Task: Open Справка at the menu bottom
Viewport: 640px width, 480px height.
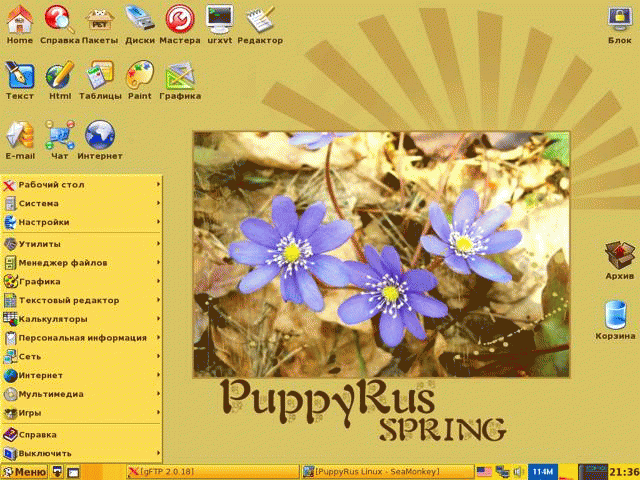Action: point(82,435)
